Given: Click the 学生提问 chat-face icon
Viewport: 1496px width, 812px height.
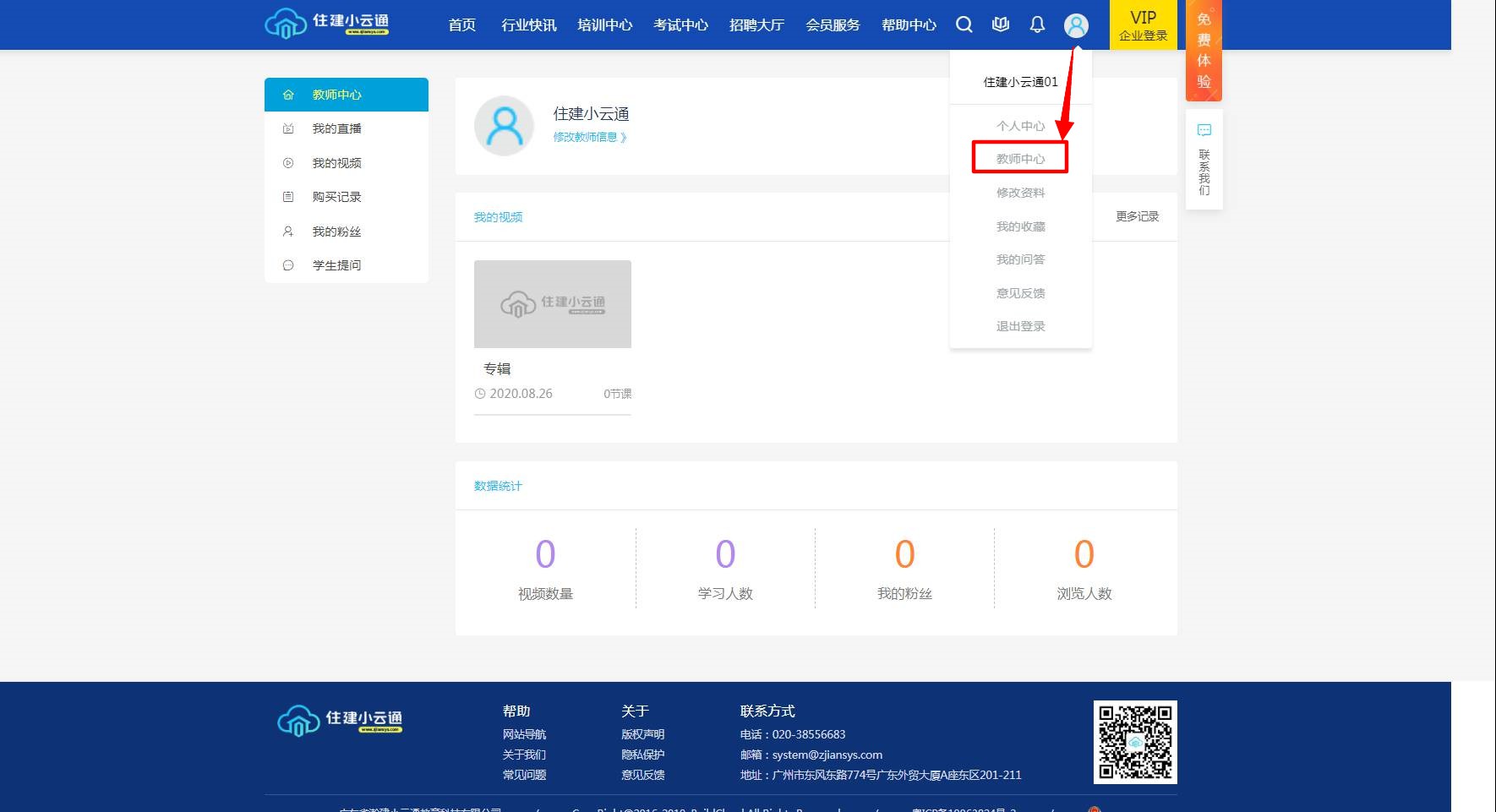Looking at the screenshot, I should point(287,264).
